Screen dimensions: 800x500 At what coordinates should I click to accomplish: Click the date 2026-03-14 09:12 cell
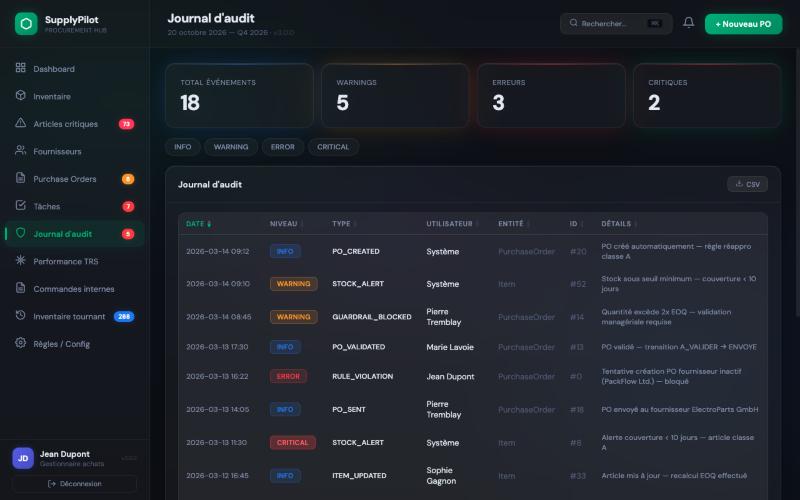point(218,251)
